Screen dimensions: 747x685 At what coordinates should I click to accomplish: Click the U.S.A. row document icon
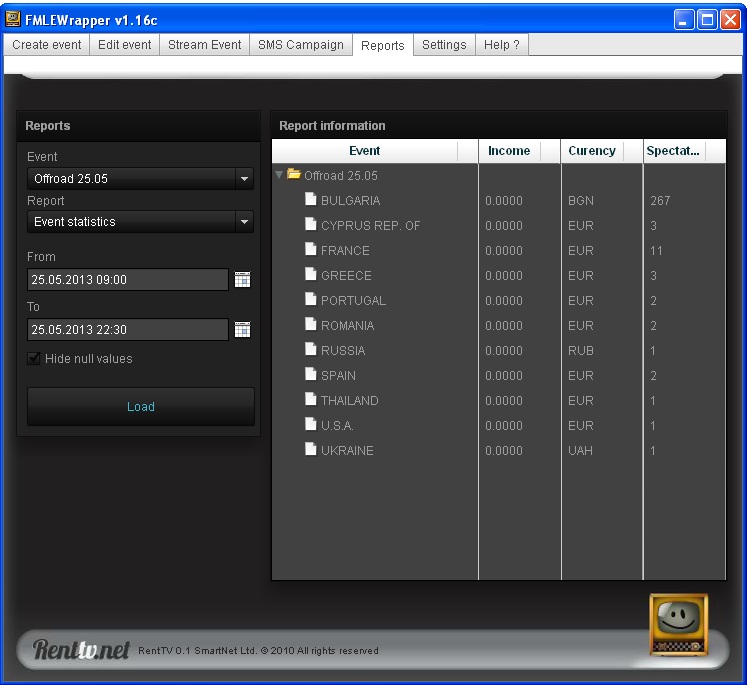click(x=311, y=424)
